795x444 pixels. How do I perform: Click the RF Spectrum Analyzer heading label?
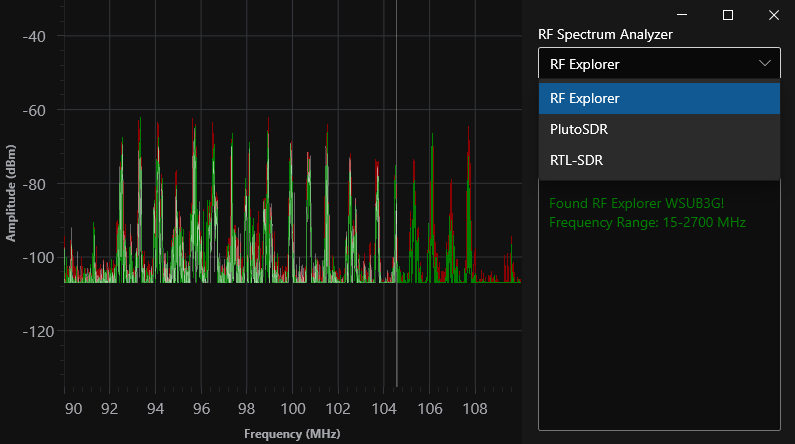pyautogui.click(x=605, y=33)
